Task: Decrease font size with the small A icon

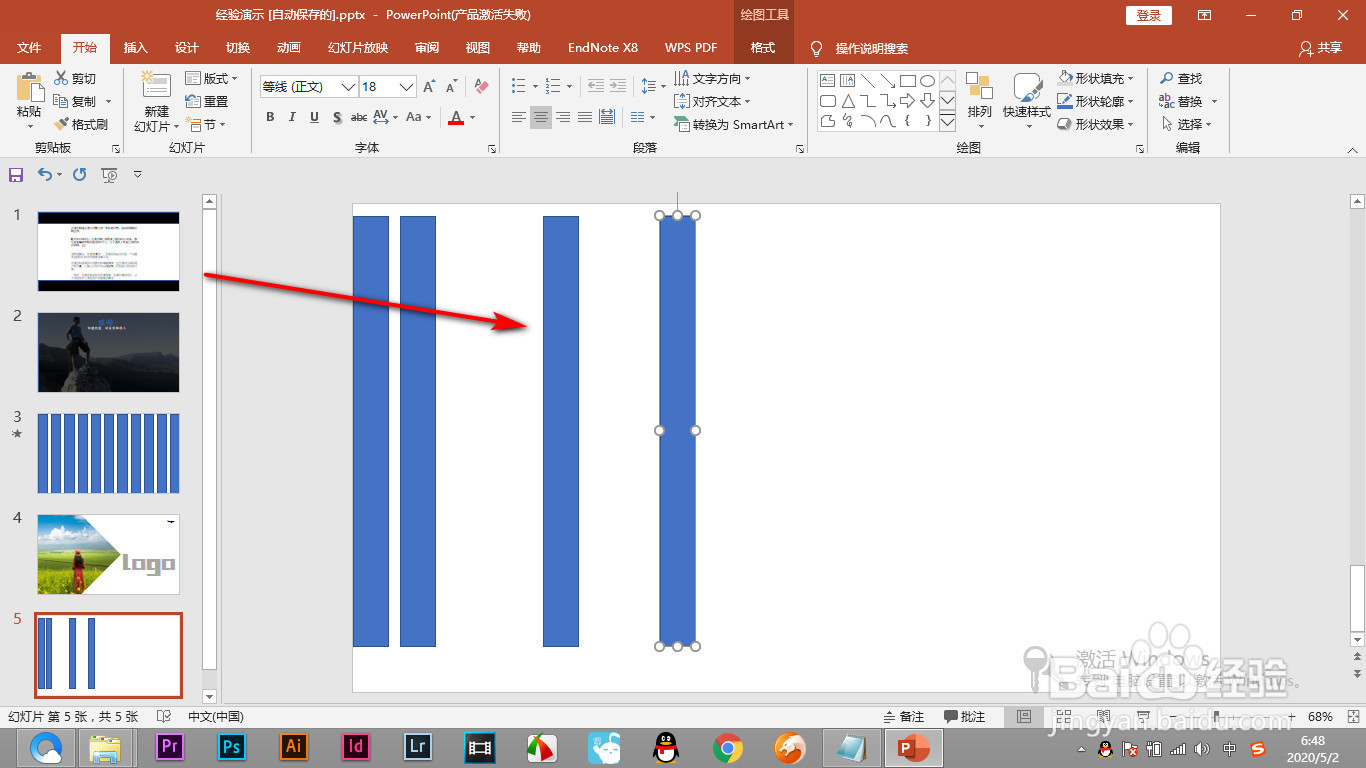Action: pyautogui.click(x=452, y=87)
